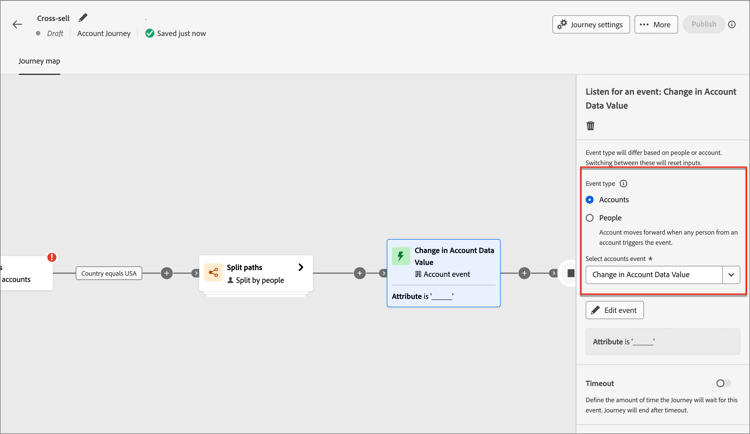The width and height of the screenshot is (750, 434).
Task: Click the Publish button
Action: click(x=703, y=24)
